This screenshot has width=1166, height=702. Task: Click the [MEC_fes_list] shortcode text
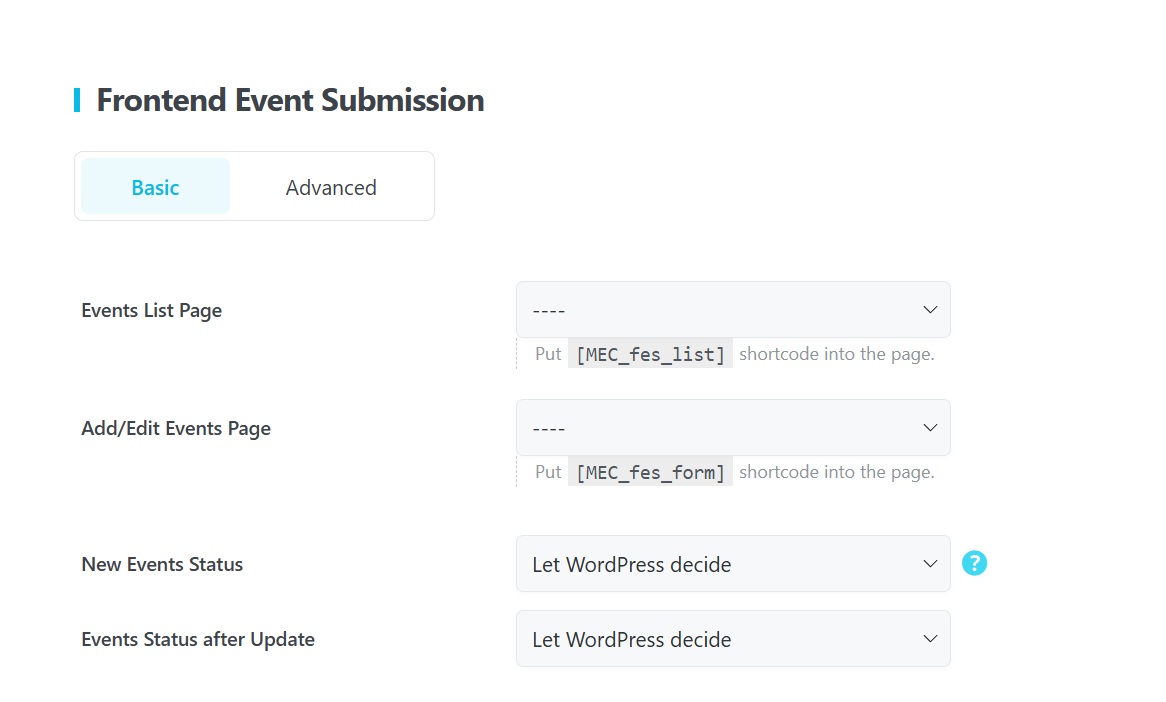650,354
